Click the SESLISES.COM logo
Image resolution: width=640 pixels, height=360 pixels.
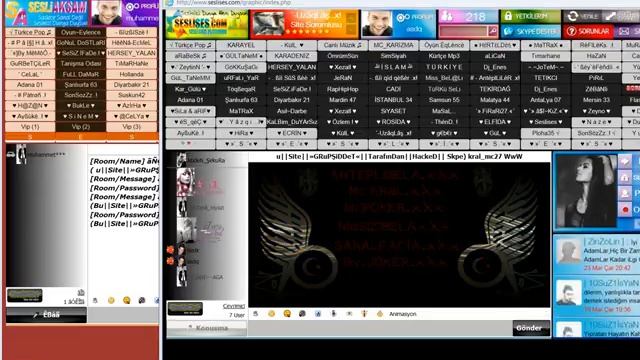coord(207,24)
